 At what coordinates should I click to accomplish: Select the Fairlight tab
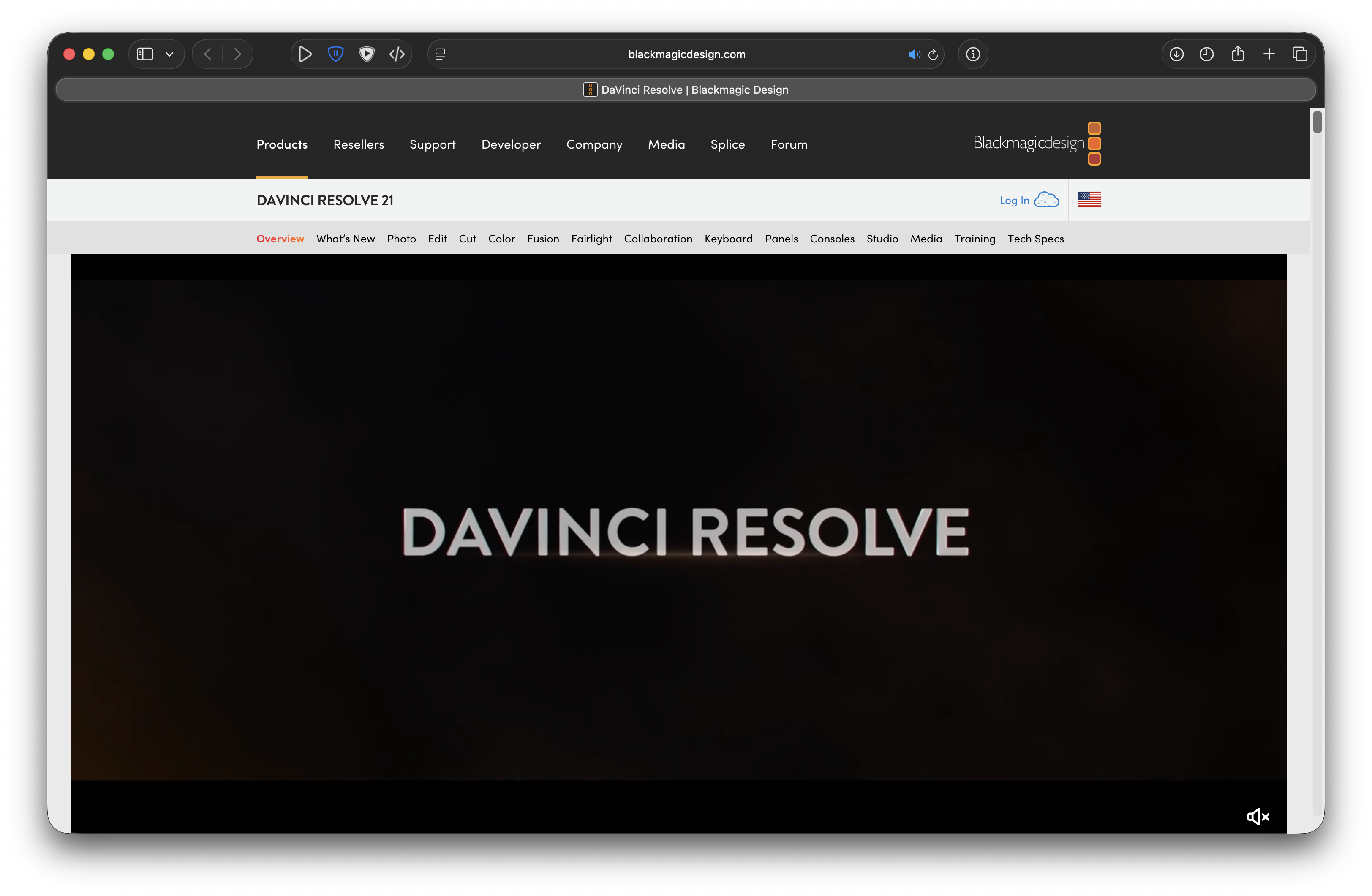[x=591, y=239]
